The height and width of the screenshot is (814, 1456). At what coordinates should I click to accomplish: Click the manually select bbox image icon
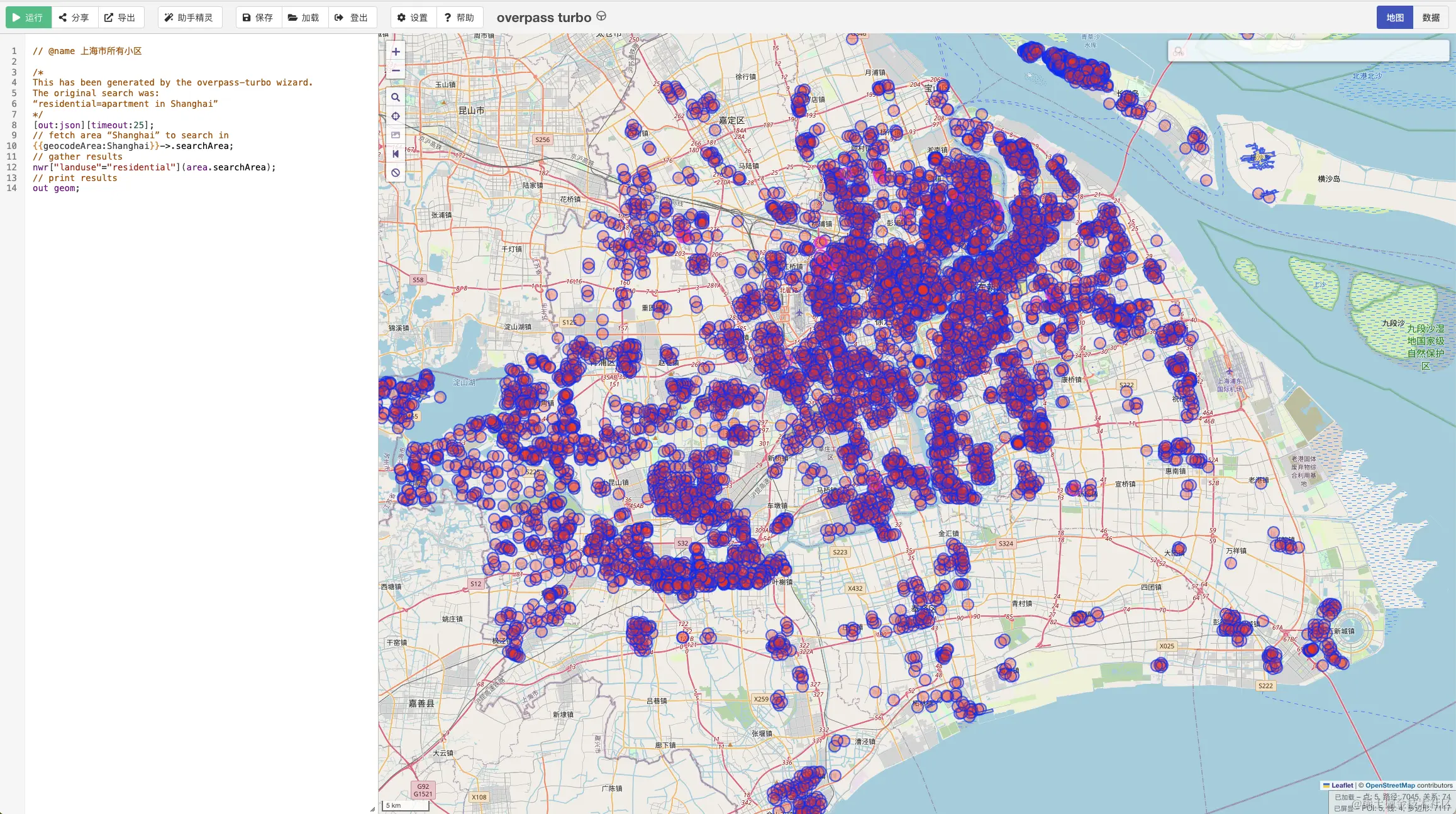(396, 135)
